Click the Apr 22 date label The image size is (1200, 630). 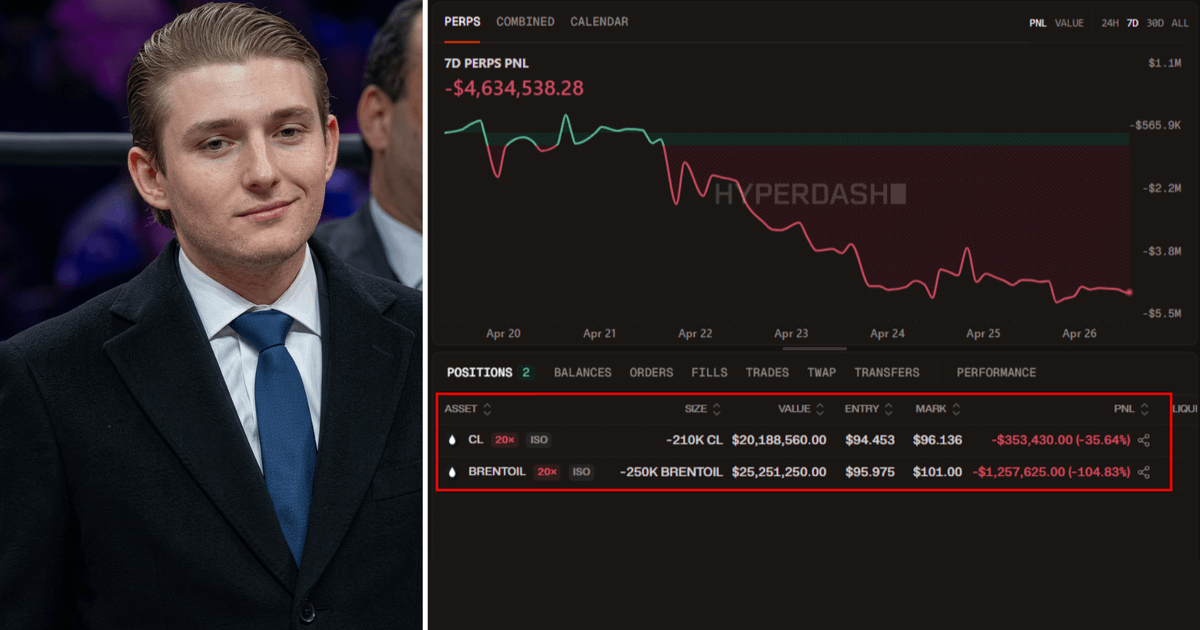694,334
